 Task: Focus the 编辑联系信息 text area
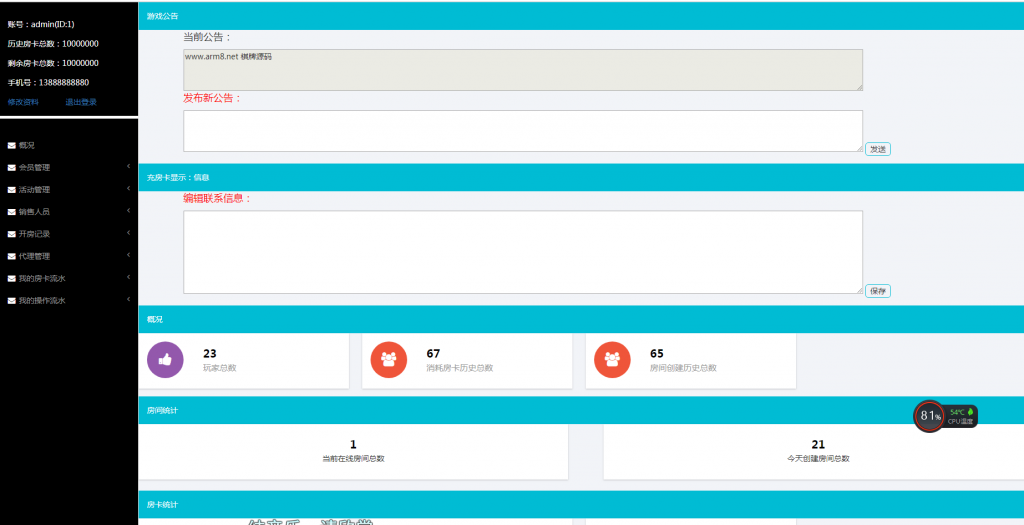click(522, 252)
